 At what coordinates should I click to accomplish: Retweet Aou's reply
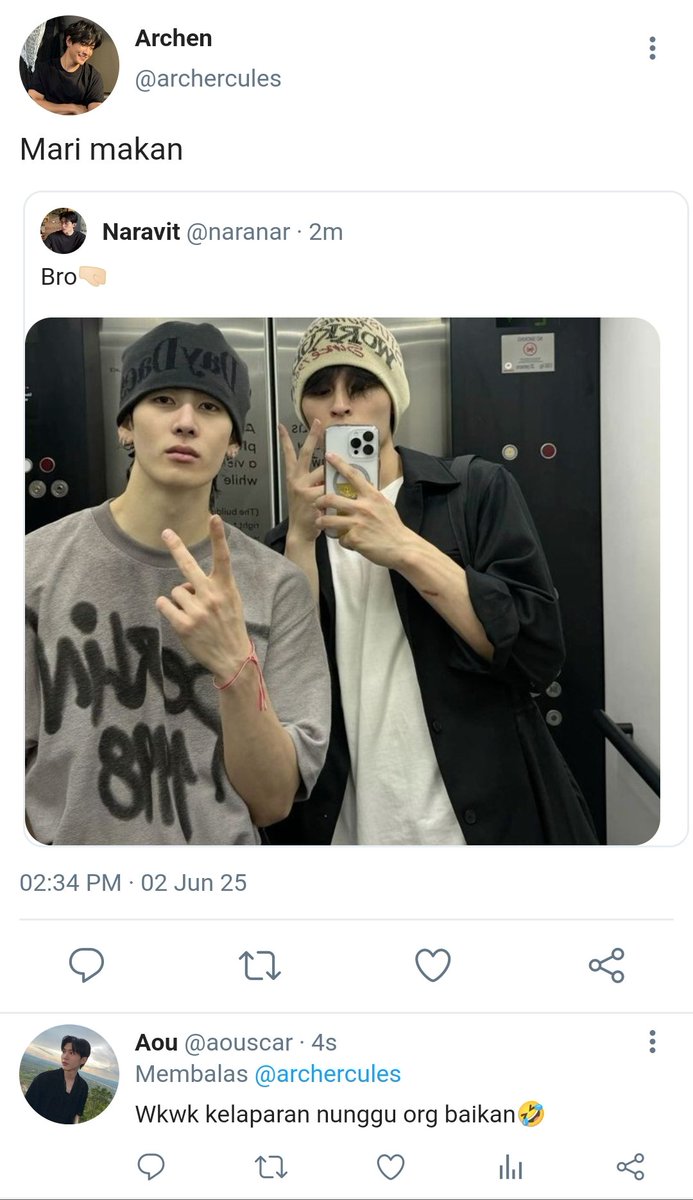coord(271,1166)
